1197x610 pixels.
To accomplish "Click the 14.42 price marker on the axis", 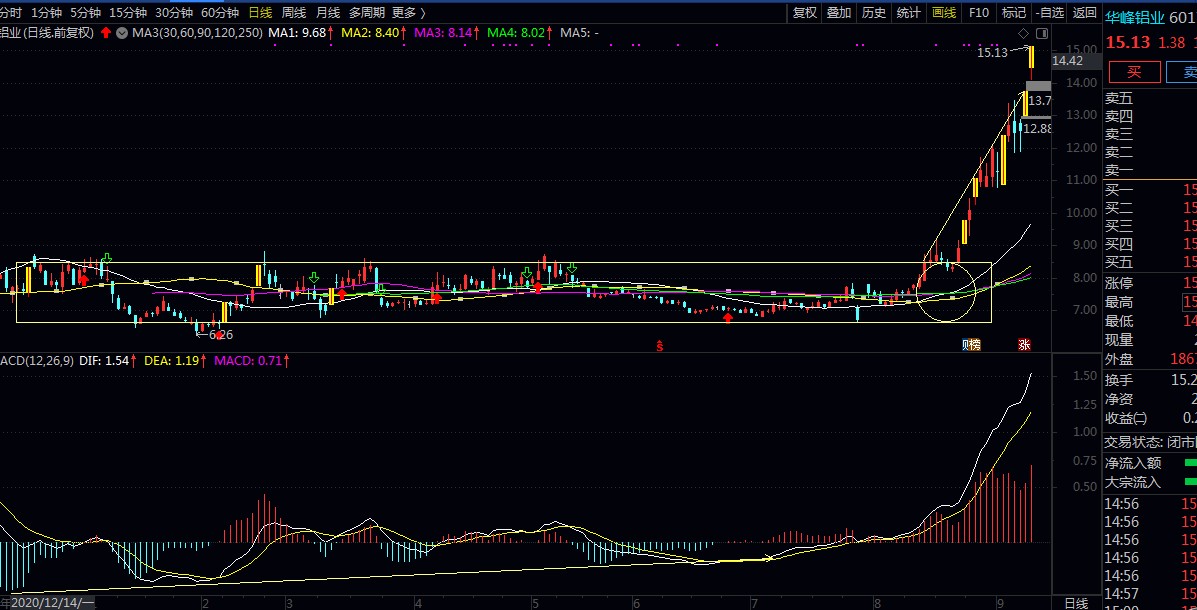I will click(x=1068, y=61).
